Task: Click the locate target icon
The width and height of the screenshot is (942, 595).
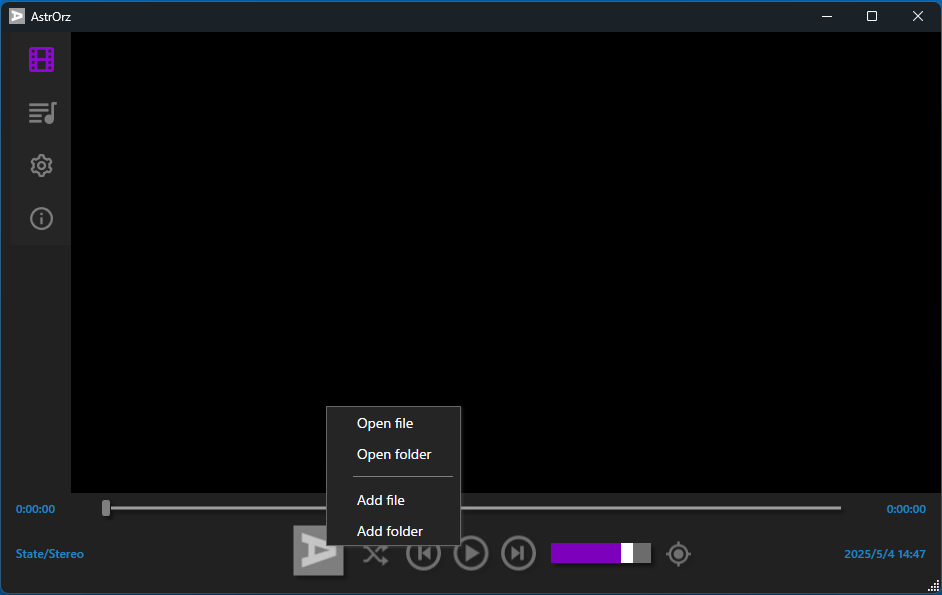Action: (x=678, y=554)
